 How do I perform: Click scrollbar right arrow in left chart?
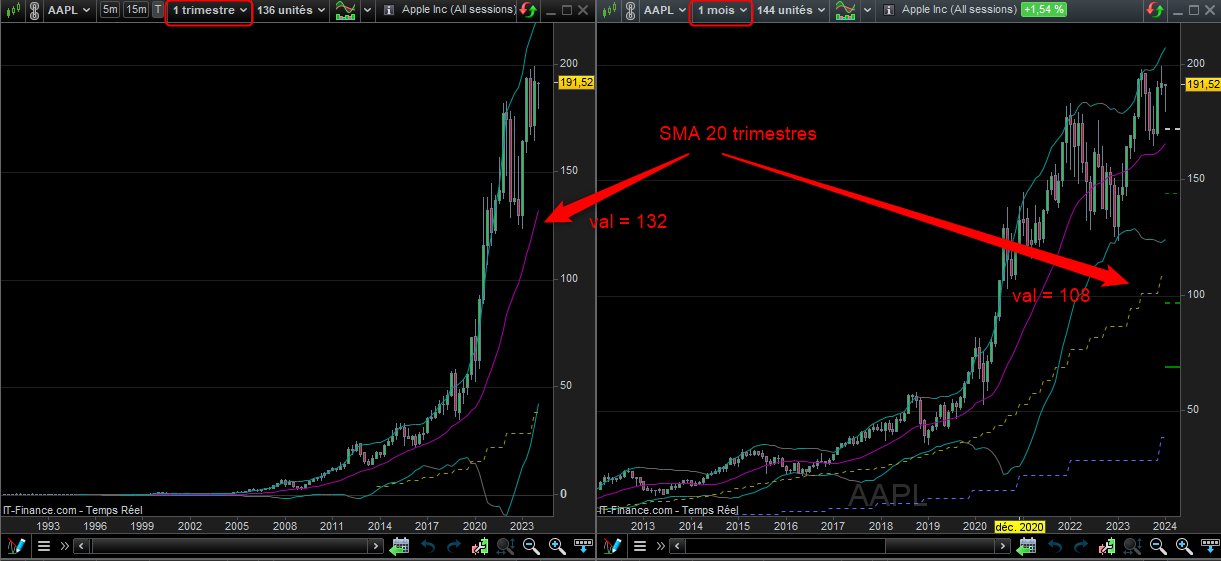[x=375, y=546]
